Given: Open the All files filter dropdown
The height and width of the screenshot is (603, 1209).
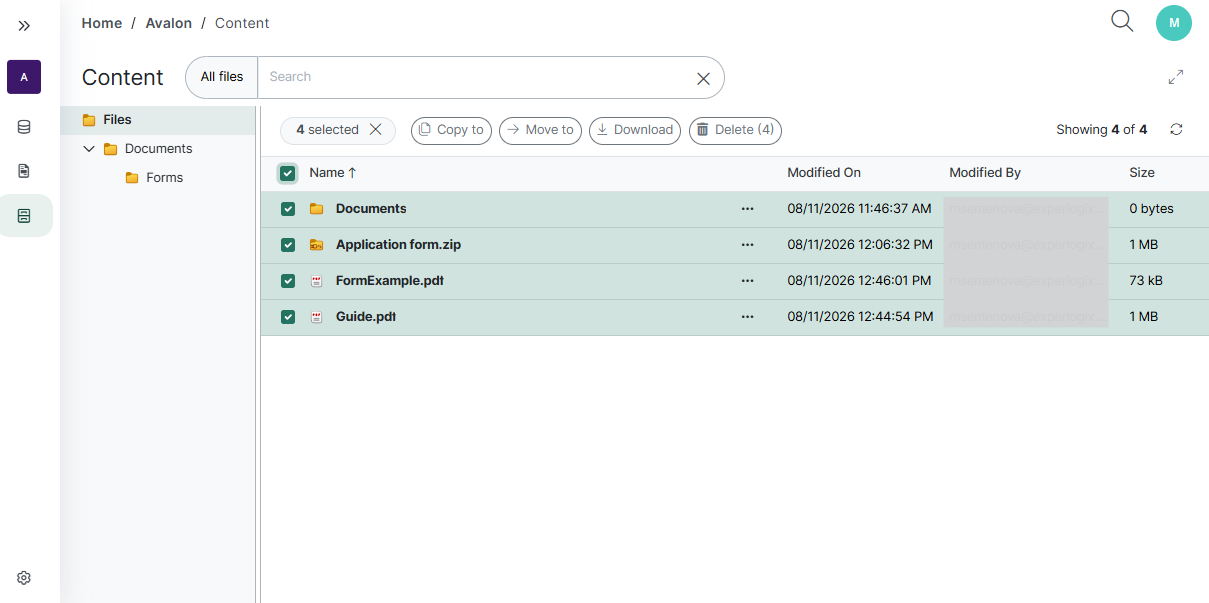Looking at the screenshot, I should 222,77.
